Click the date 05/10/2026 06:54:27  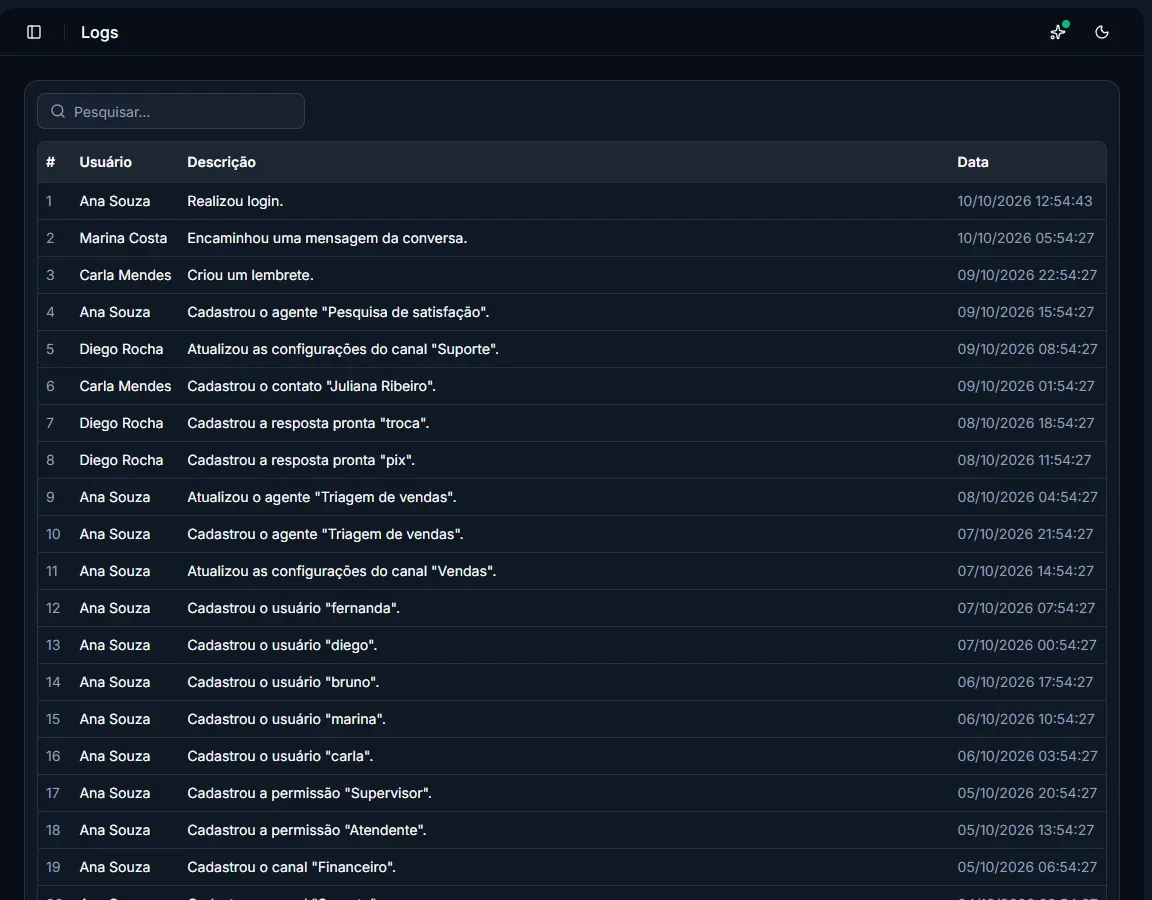1027,867
